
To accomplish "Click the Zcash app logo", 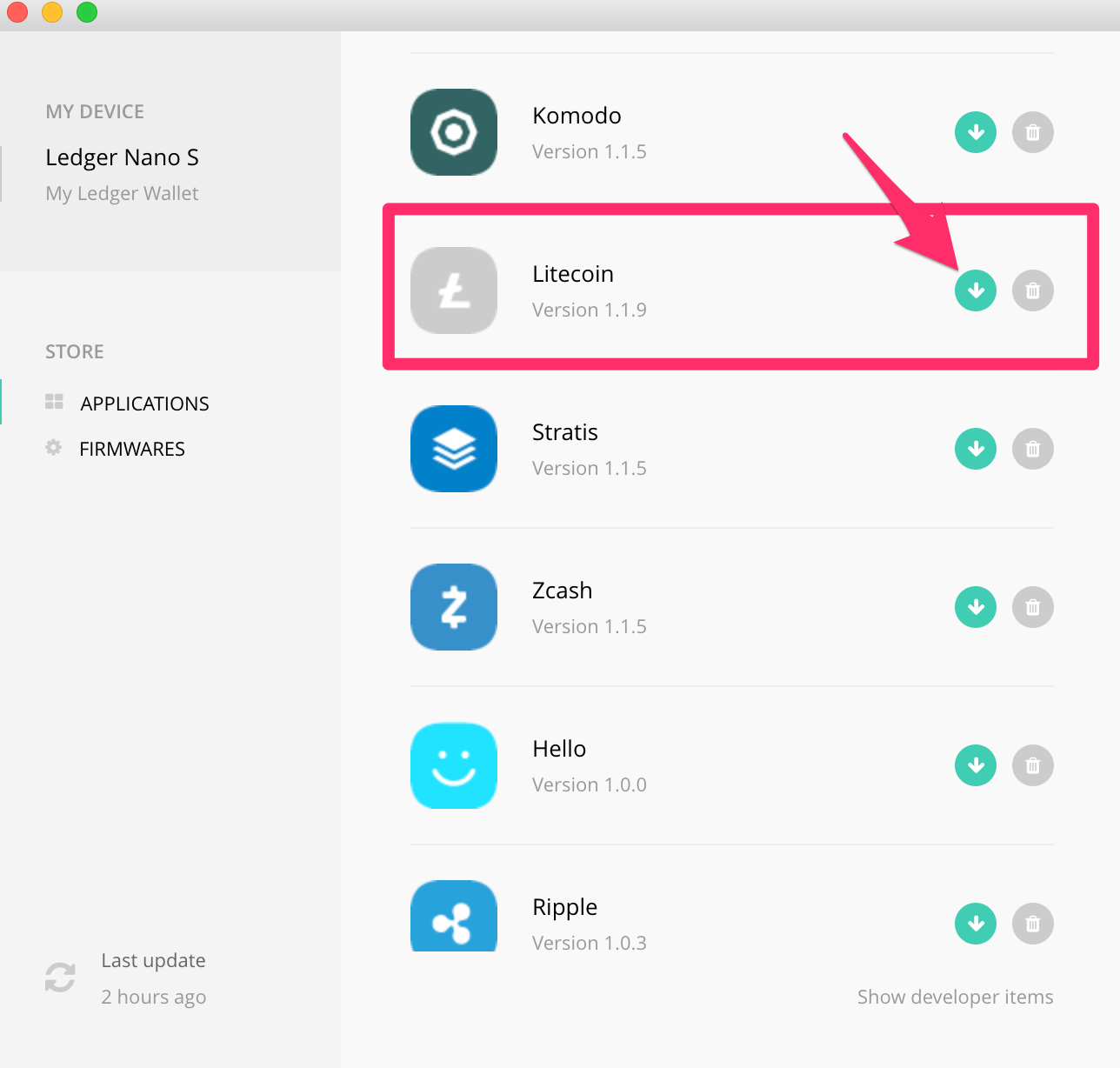I will [454, 607].
